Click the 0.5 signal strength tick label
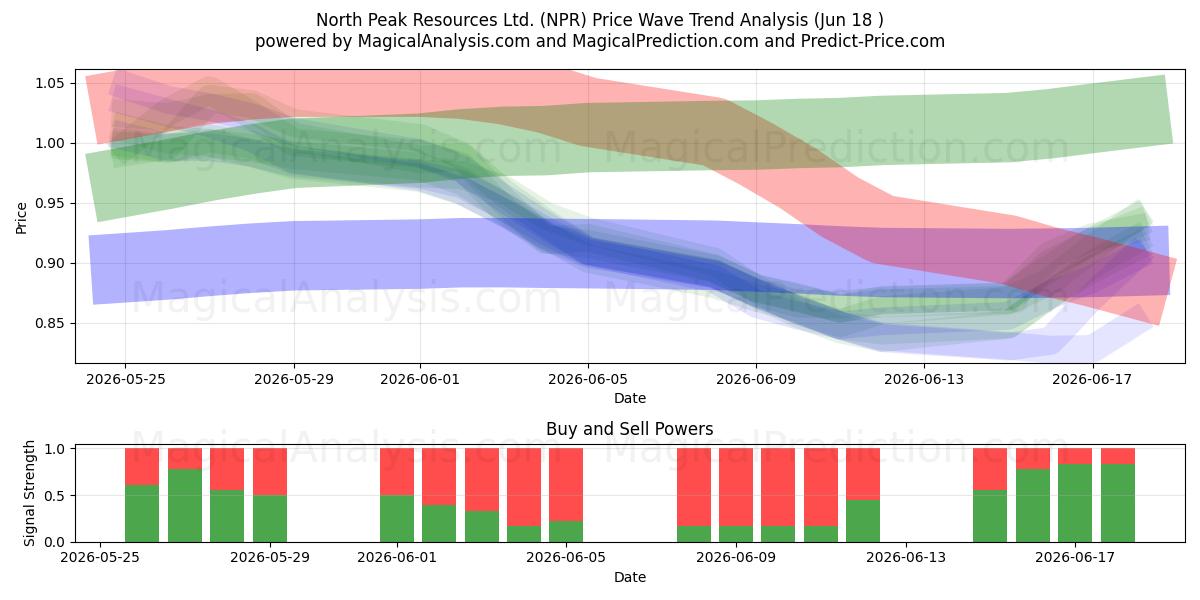 57,496
